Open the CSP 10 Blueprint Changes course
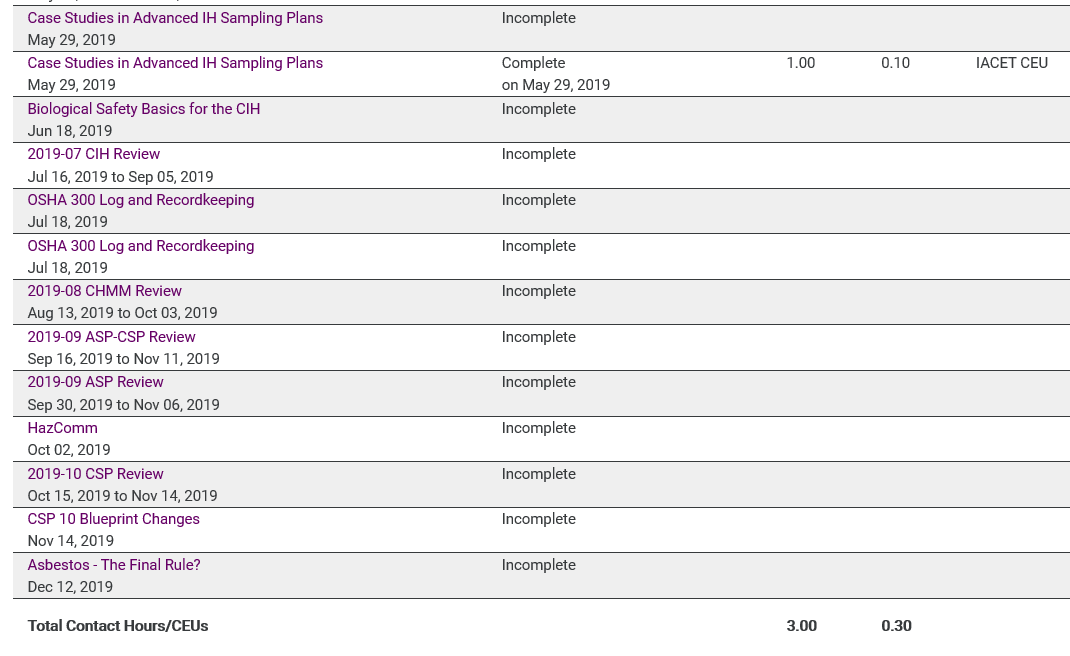The image size is (1070, 656). pyautogui.click(x=113, y=519)
